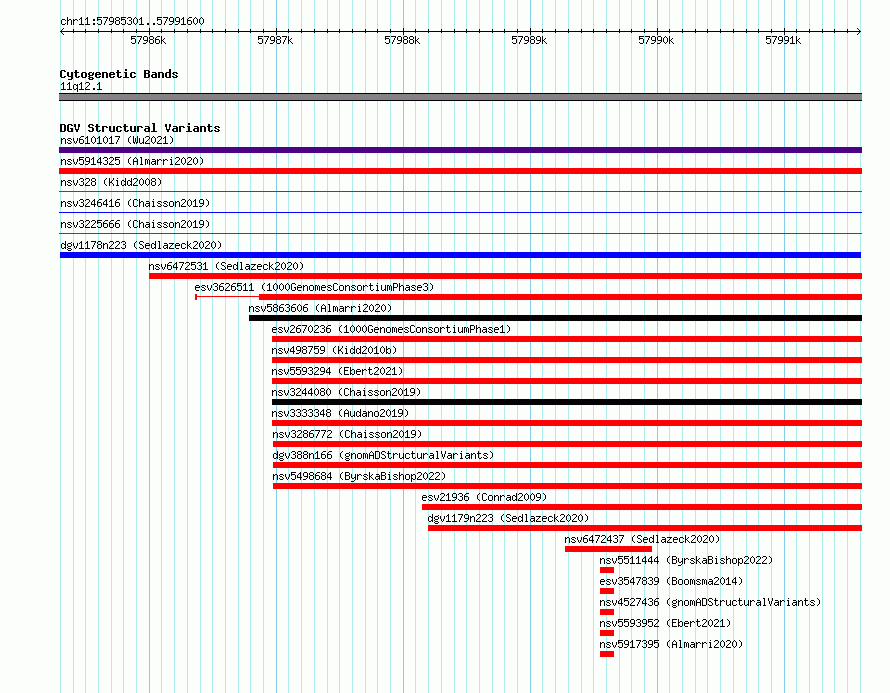The width and height of the screenshot is (890, 693).
Task: Click the small red nsv4527436 bar
Action: click(x=607, y=612)
